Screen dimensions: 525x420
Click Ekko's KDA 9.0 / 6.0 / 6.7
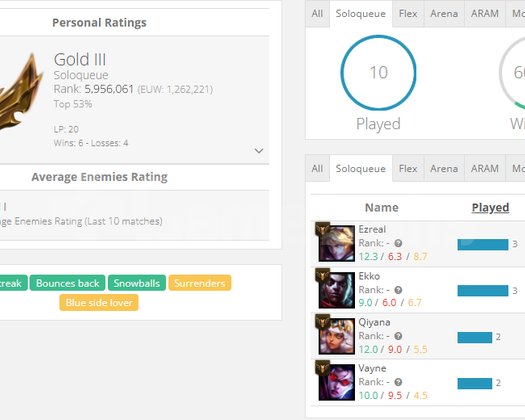(390, 303)
